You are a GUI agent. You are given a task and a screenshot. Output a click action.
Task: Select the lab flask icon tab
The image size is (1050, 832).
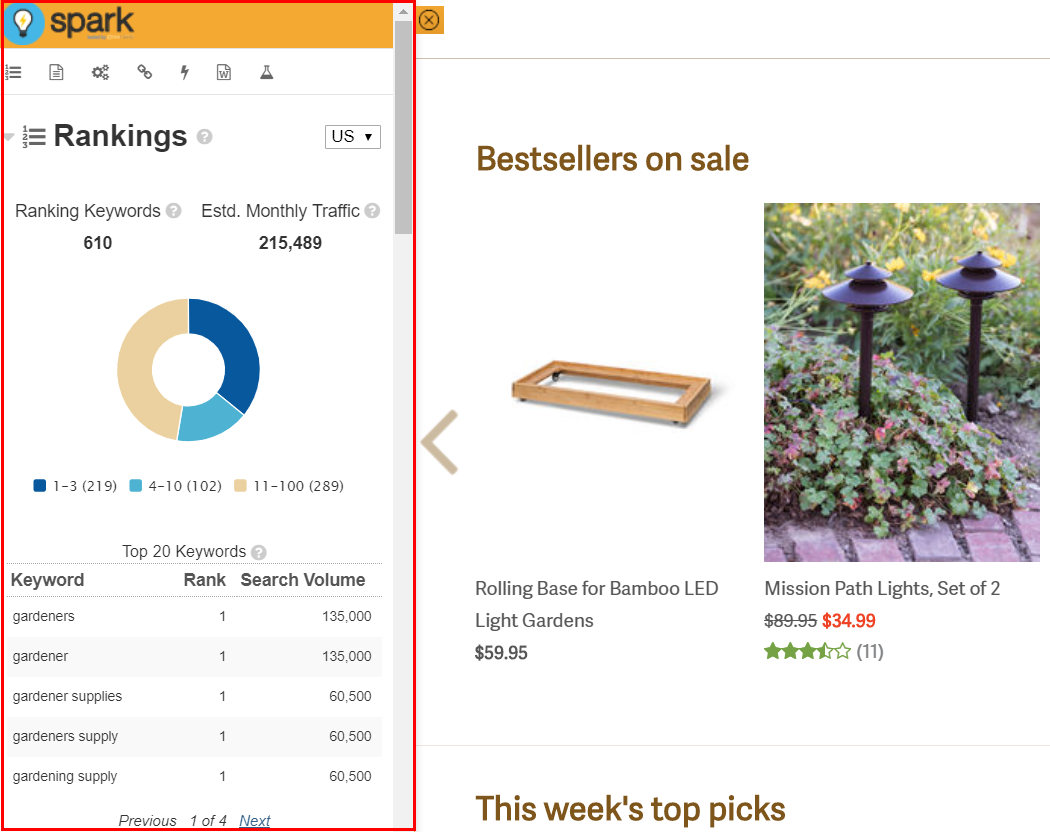[266, 72]
